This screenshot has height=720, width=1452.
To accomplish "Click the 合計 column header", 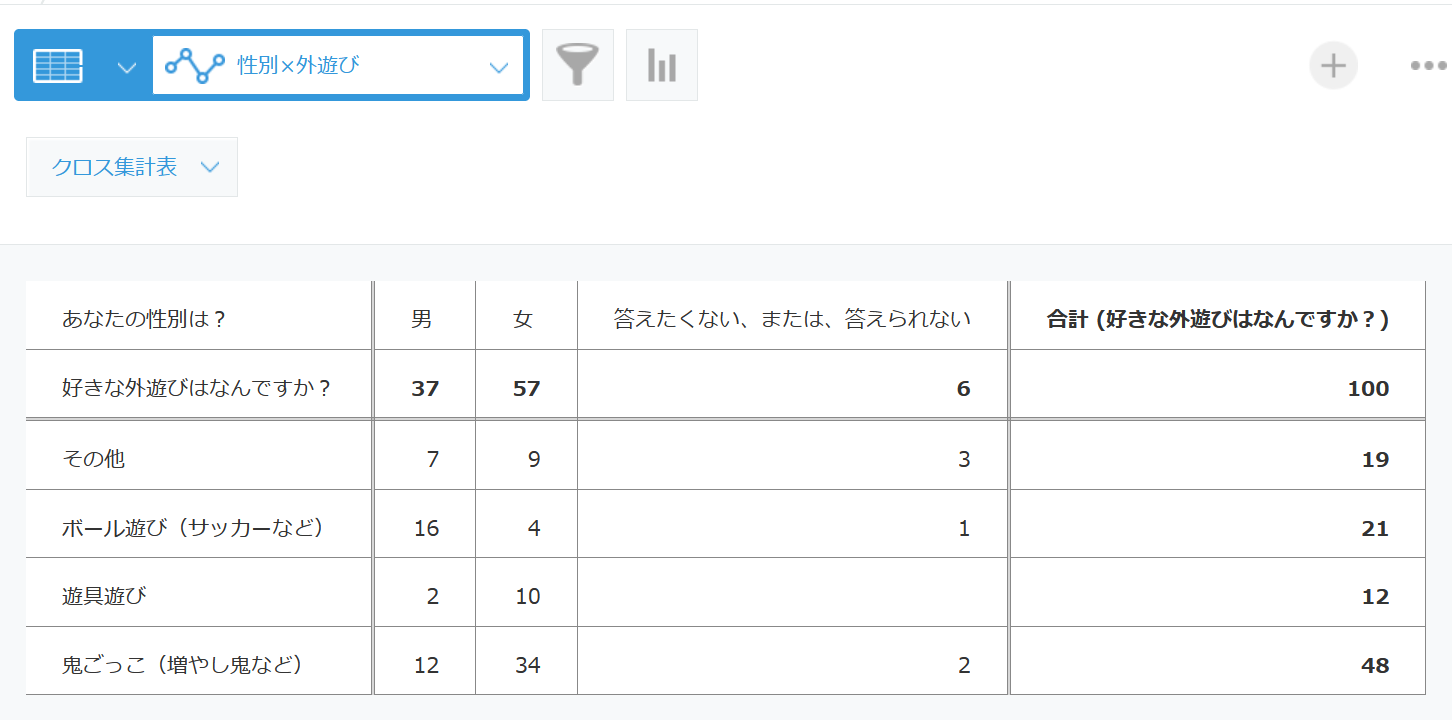I will pos(1217,319).
